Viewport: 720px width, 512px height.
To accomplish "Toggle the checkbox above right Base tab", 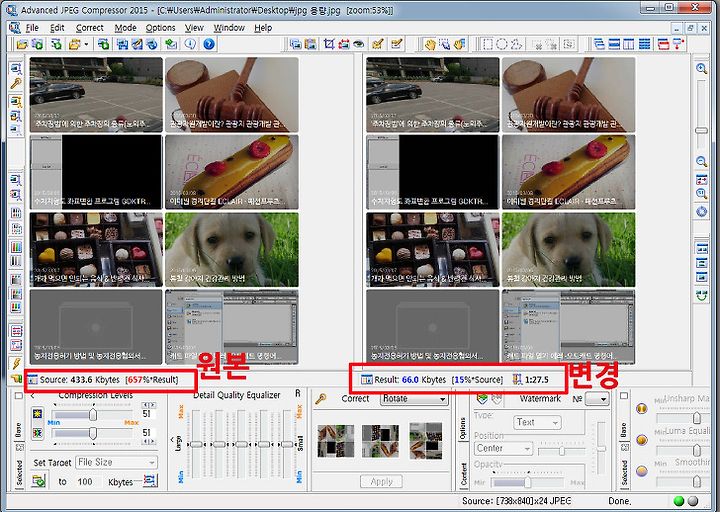I will point(624,395).
